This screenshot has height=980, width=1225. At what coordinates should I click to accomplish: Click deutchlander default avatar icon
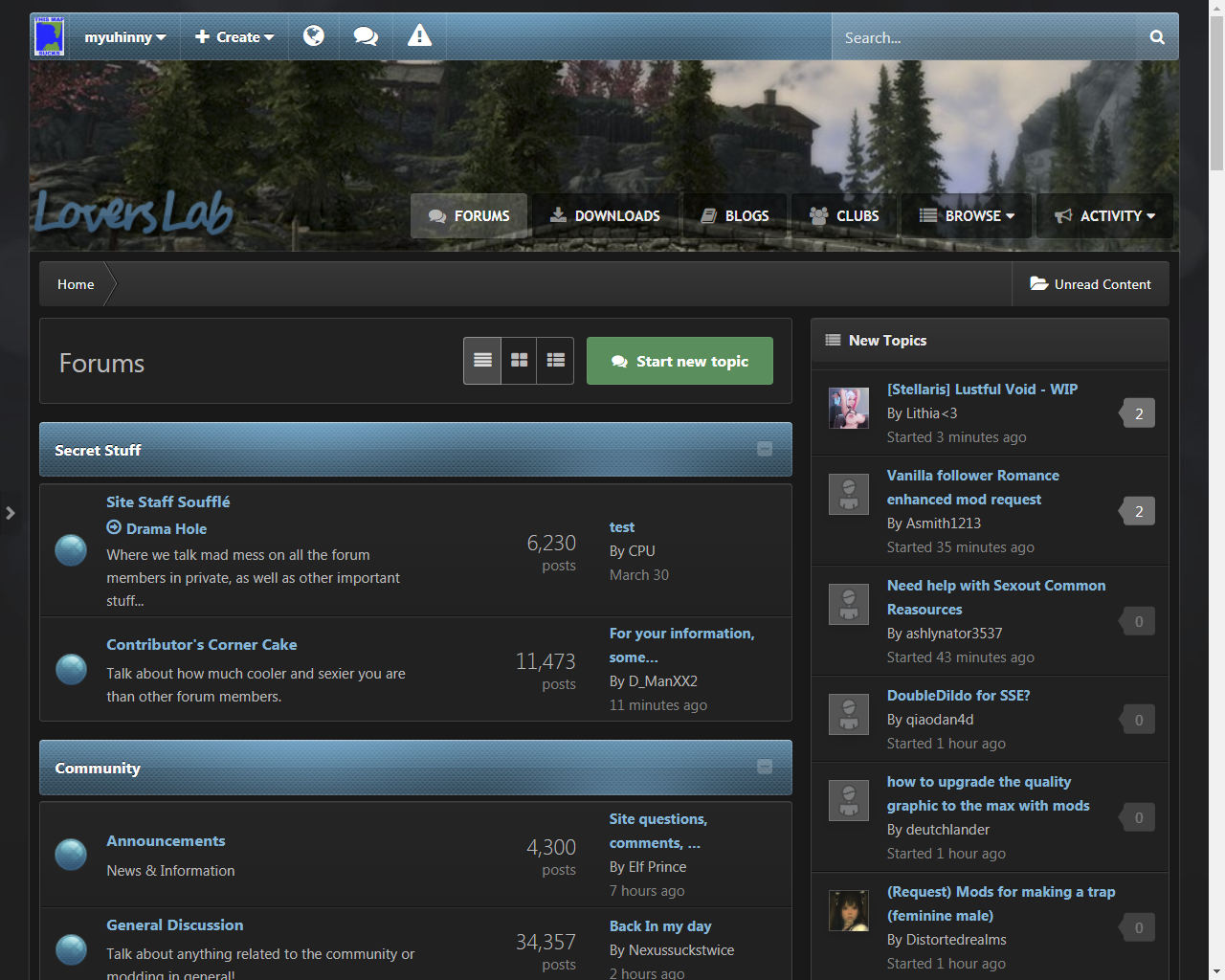point(848,800)
